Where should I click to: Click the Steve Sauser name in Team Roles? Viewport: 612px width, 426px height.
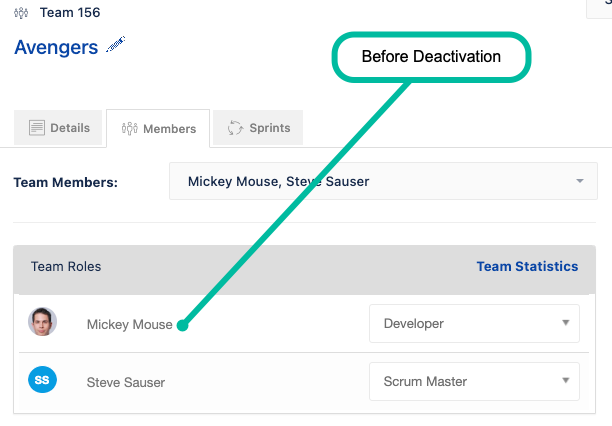click(126, 382)
